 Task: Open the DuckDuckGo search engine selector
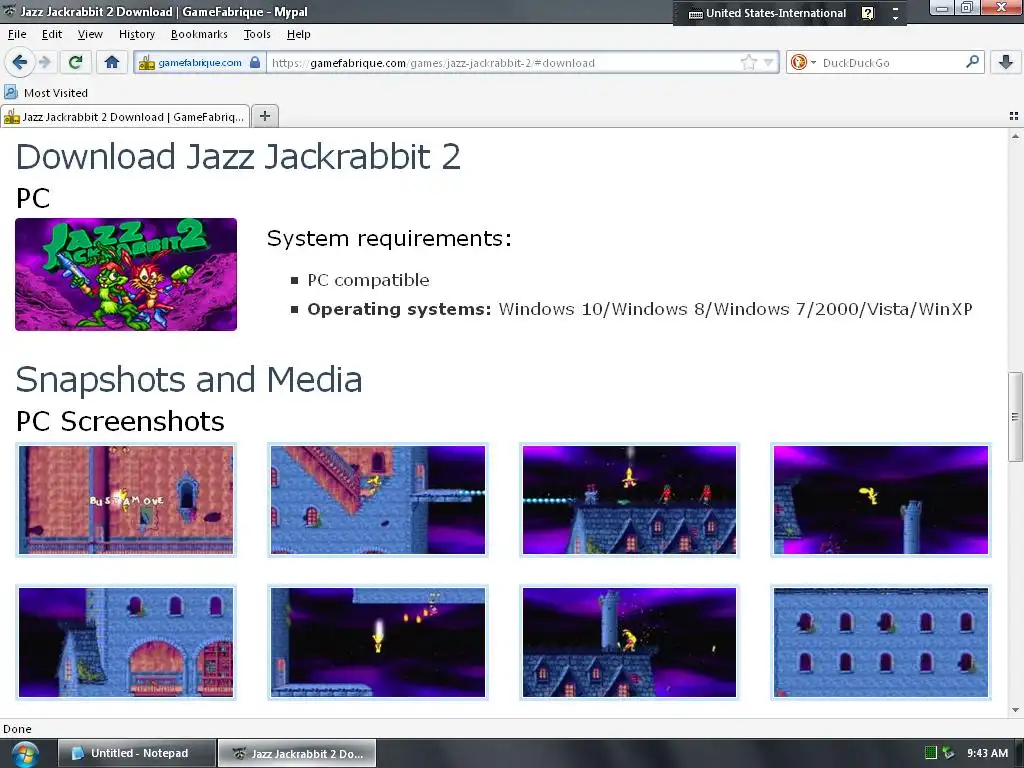click(x=803, y=63)
